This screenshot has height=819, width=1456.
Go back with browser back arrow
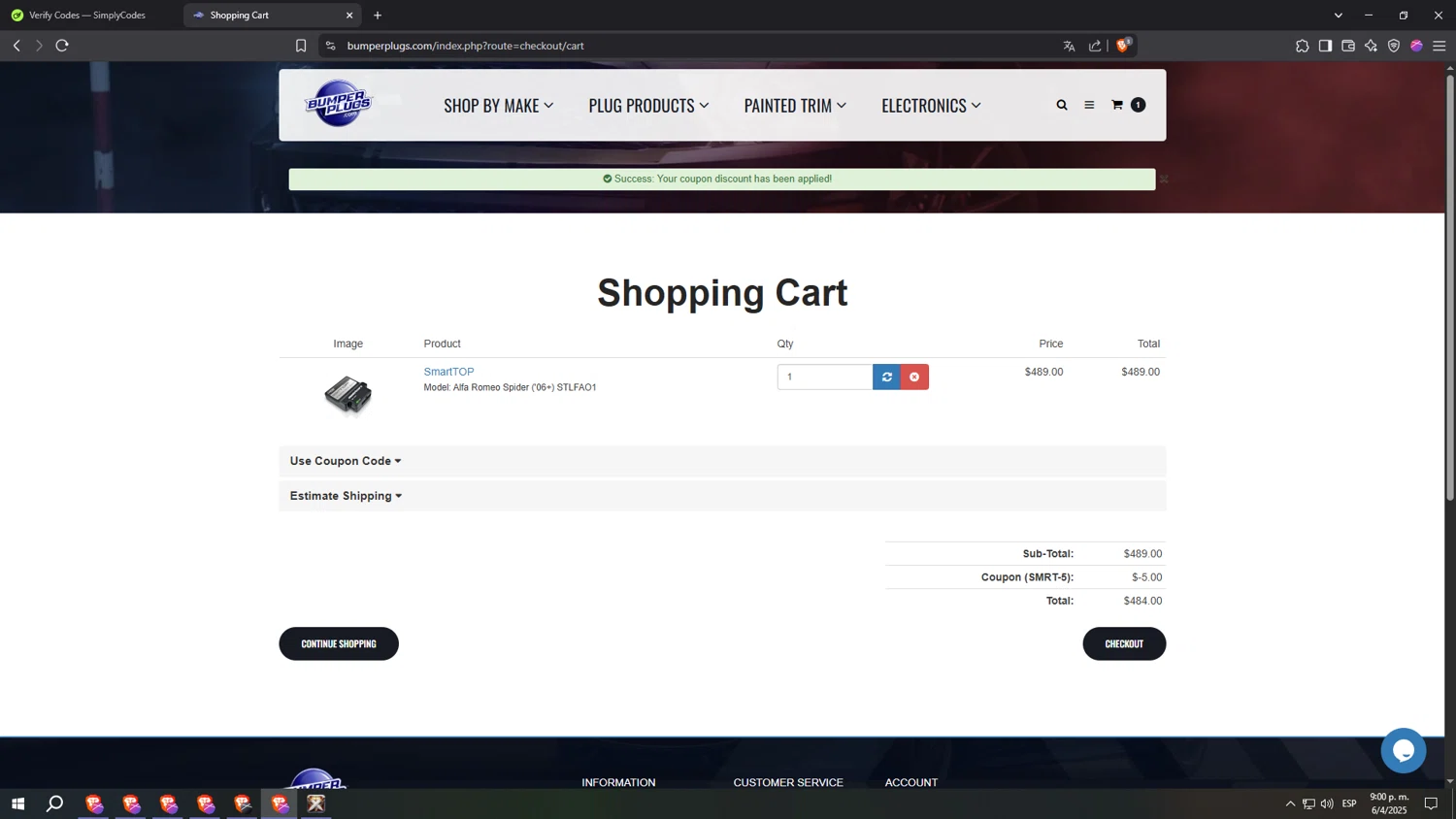click(x=17, y=46)
